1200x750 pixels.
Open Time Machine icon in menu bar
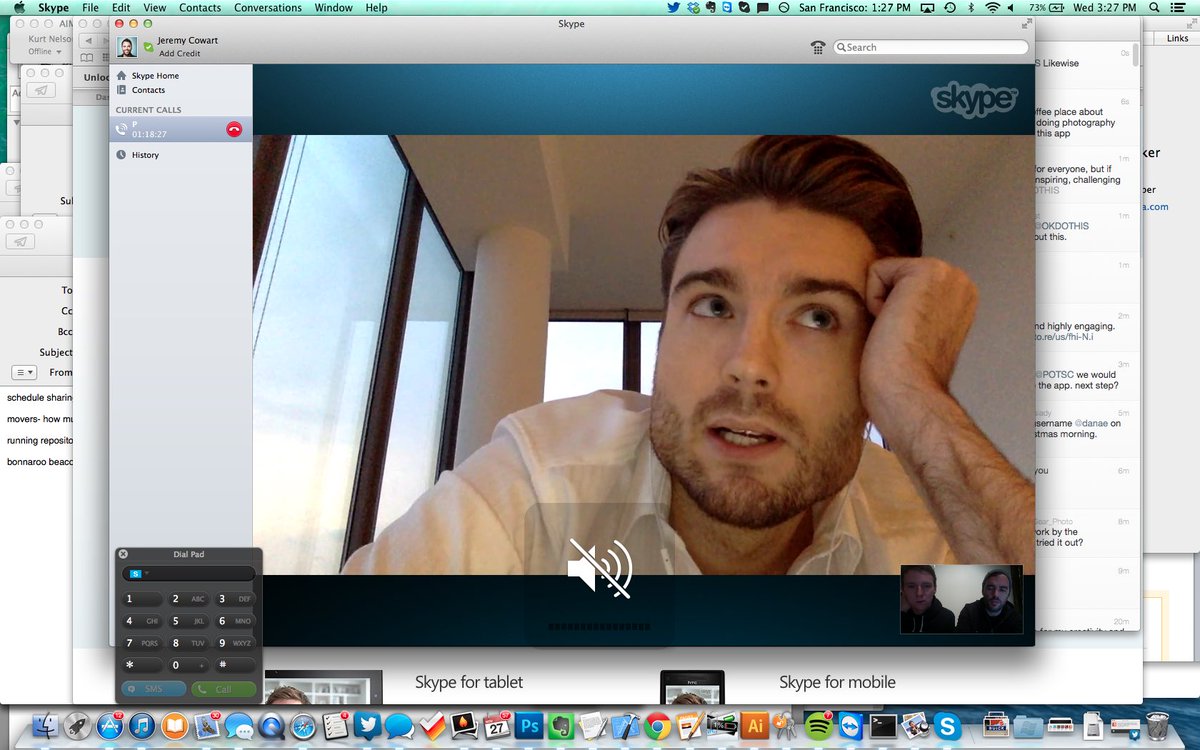[x=949, y=8]
